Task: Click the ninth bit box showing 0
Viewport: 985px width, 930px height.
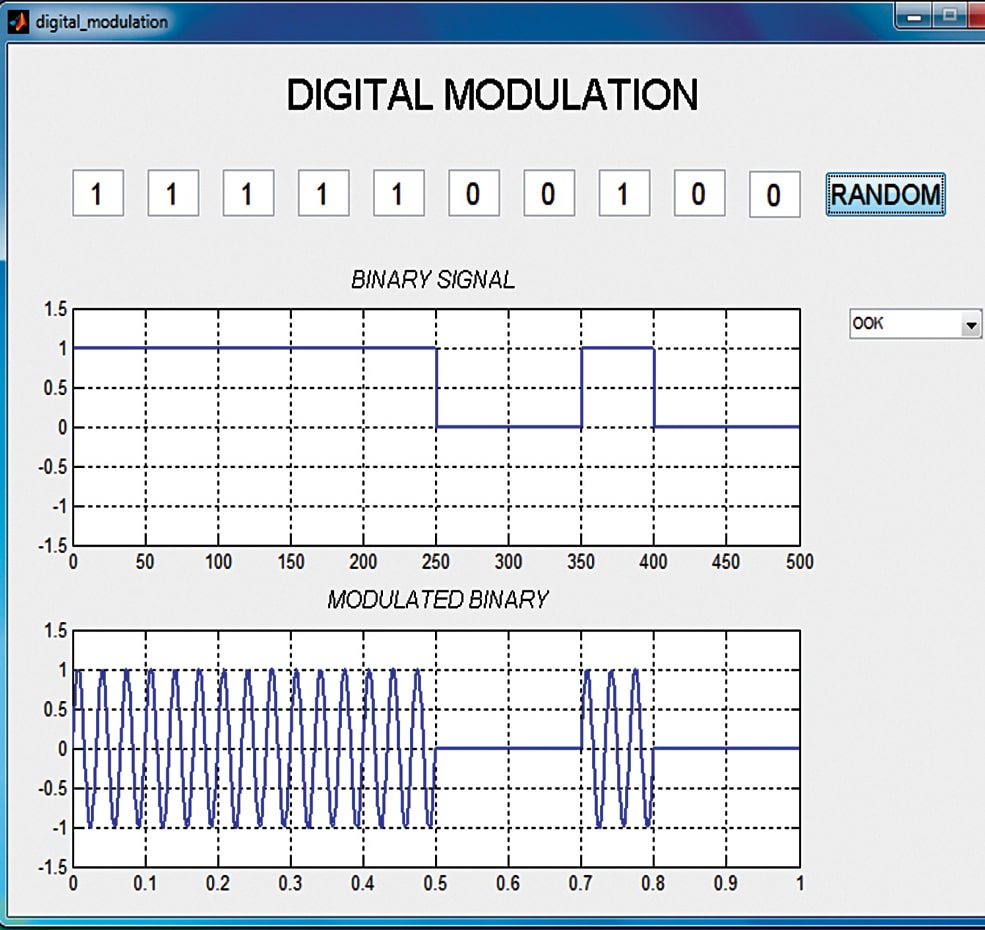Action: 697,193
